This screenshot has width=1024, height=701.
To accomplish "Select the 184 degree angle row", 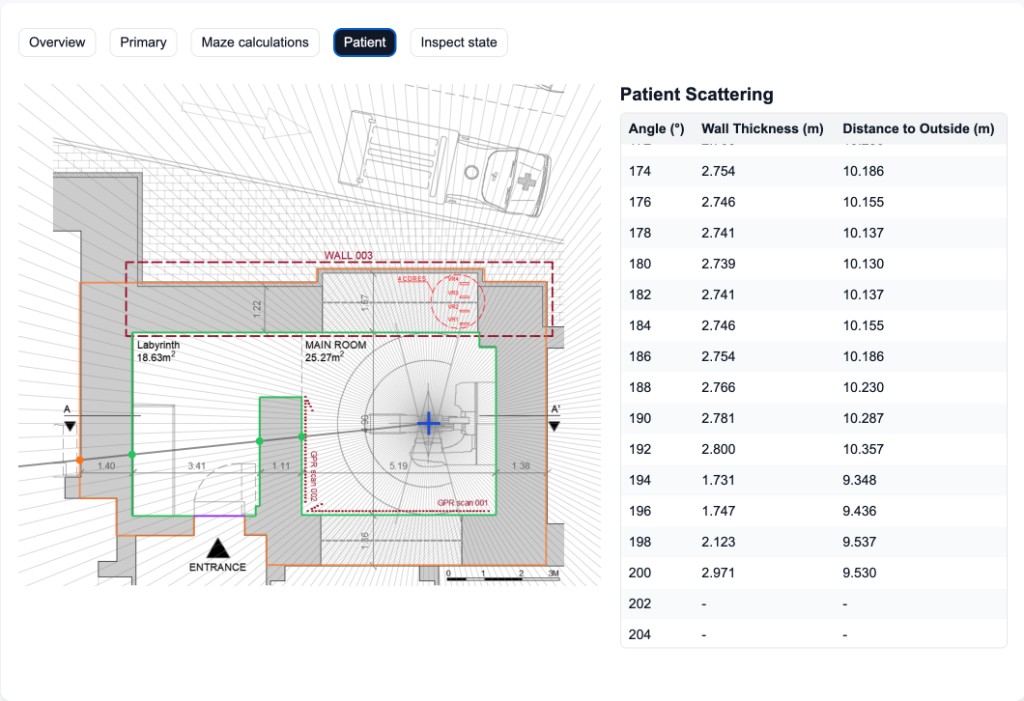I will (x=814, y=325).
